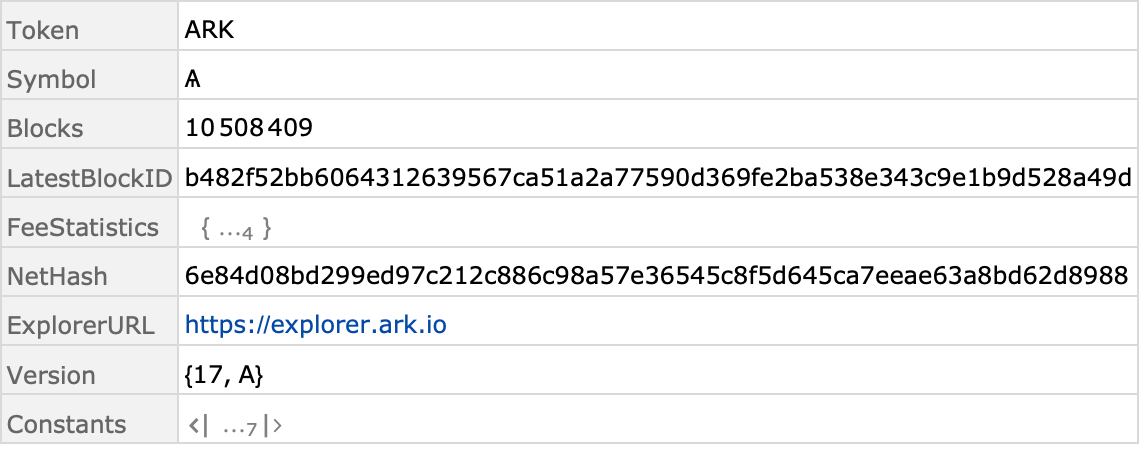This screenshot has height=475, width=1141.
Task: Click the Version value {17, A}
Action: (224, 375)
